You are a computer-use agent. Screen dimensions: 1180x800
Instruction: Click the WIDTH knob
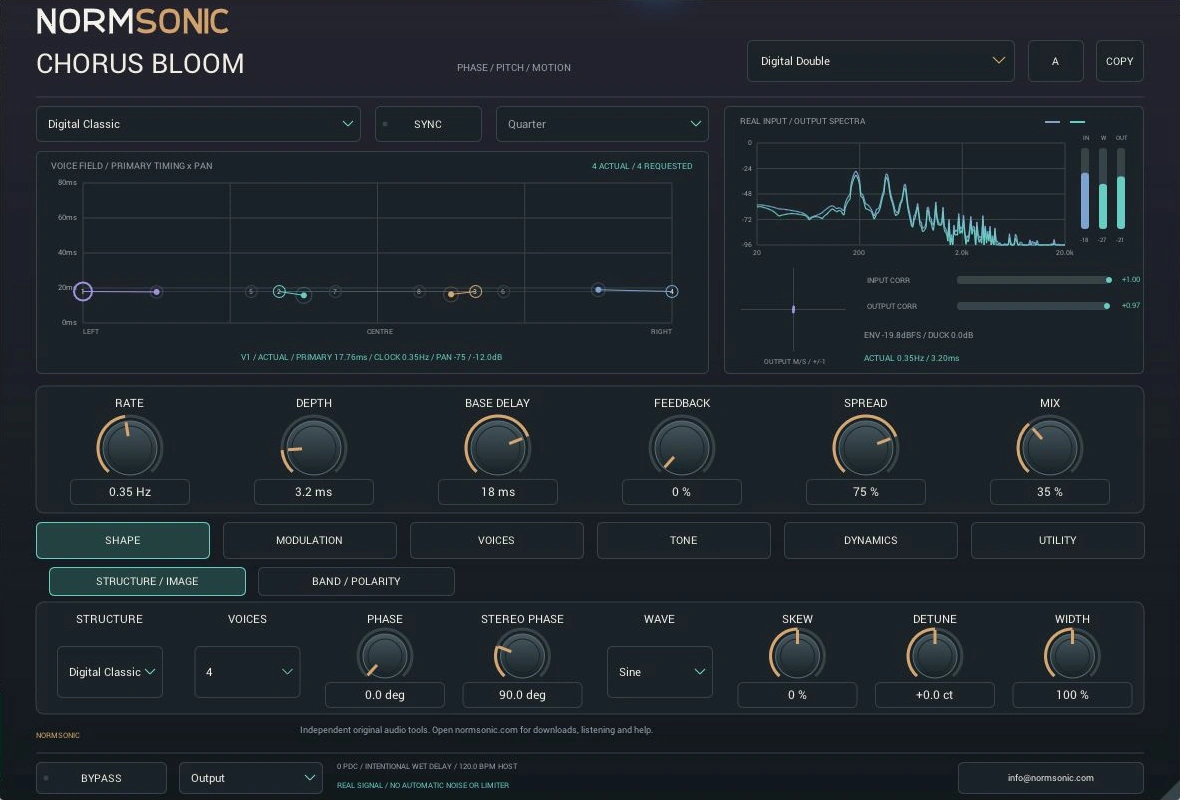[x=1072, y=655]
